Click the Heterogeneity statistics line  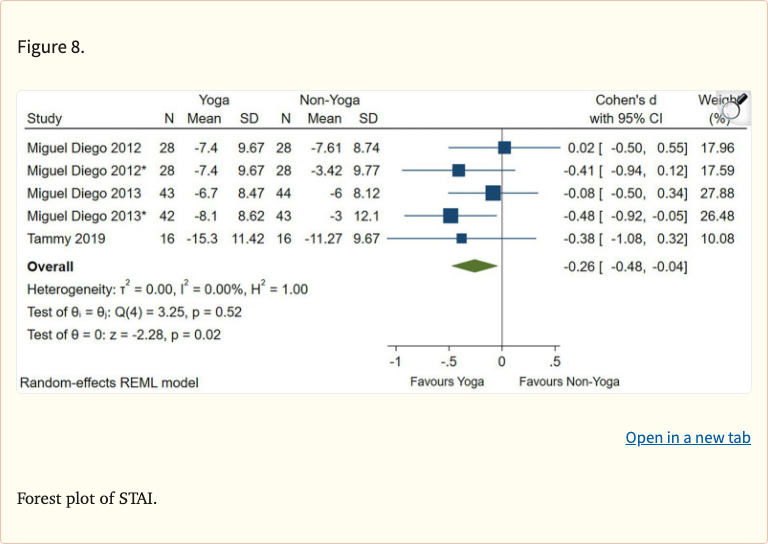[167, 289]
